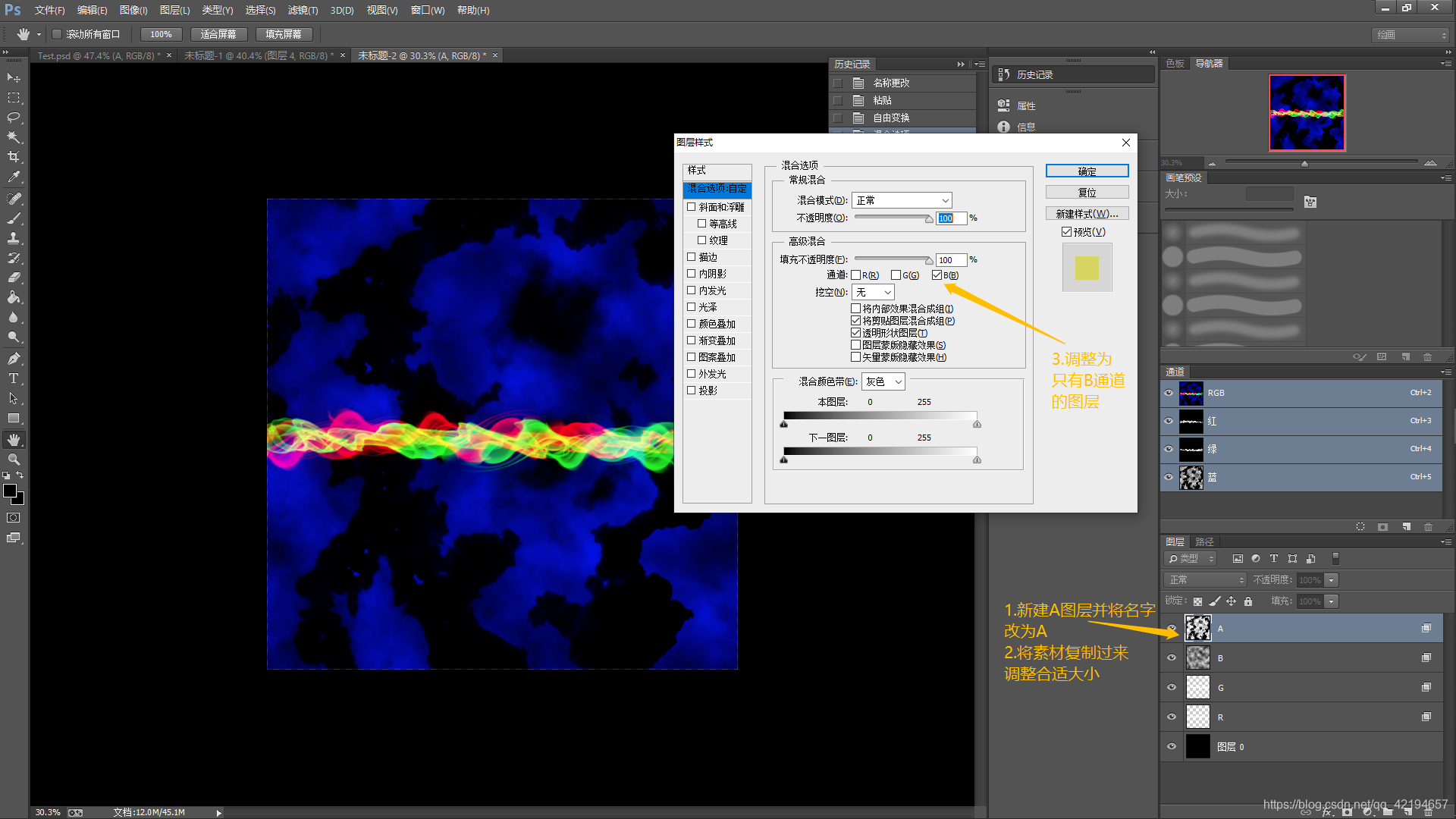Enable the 描边 stroke style checkbox

pyautogui.click(x=692, y=257)
